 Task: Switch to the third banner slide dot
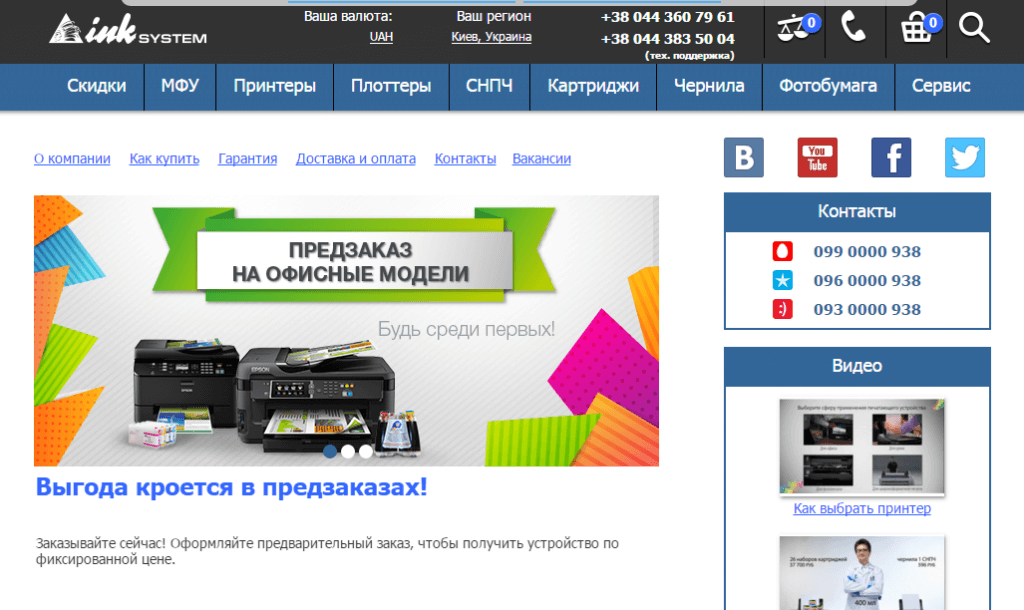click(366, 451)
